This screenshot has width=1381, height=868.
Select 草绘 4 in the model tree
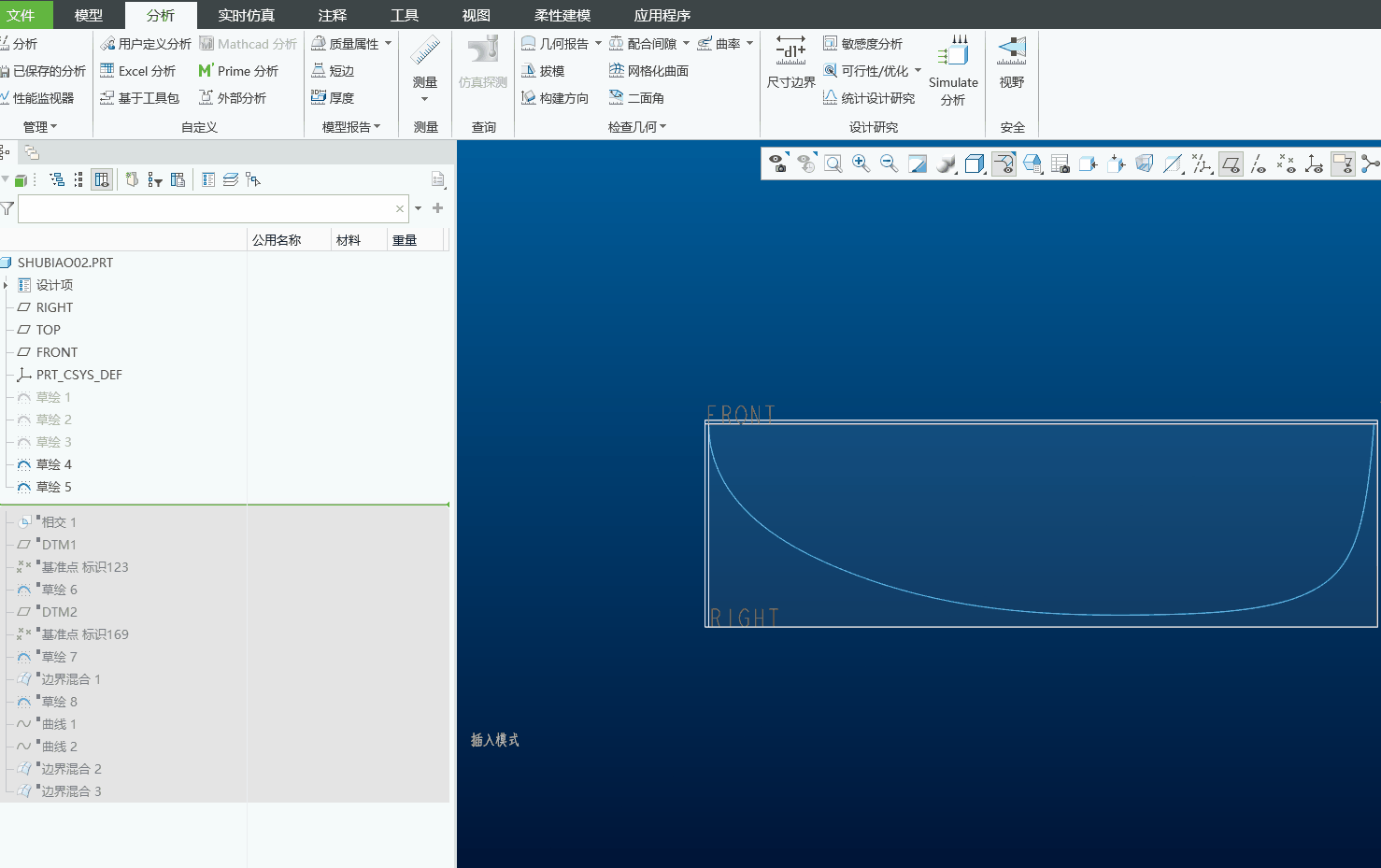(x=54, y=464)
